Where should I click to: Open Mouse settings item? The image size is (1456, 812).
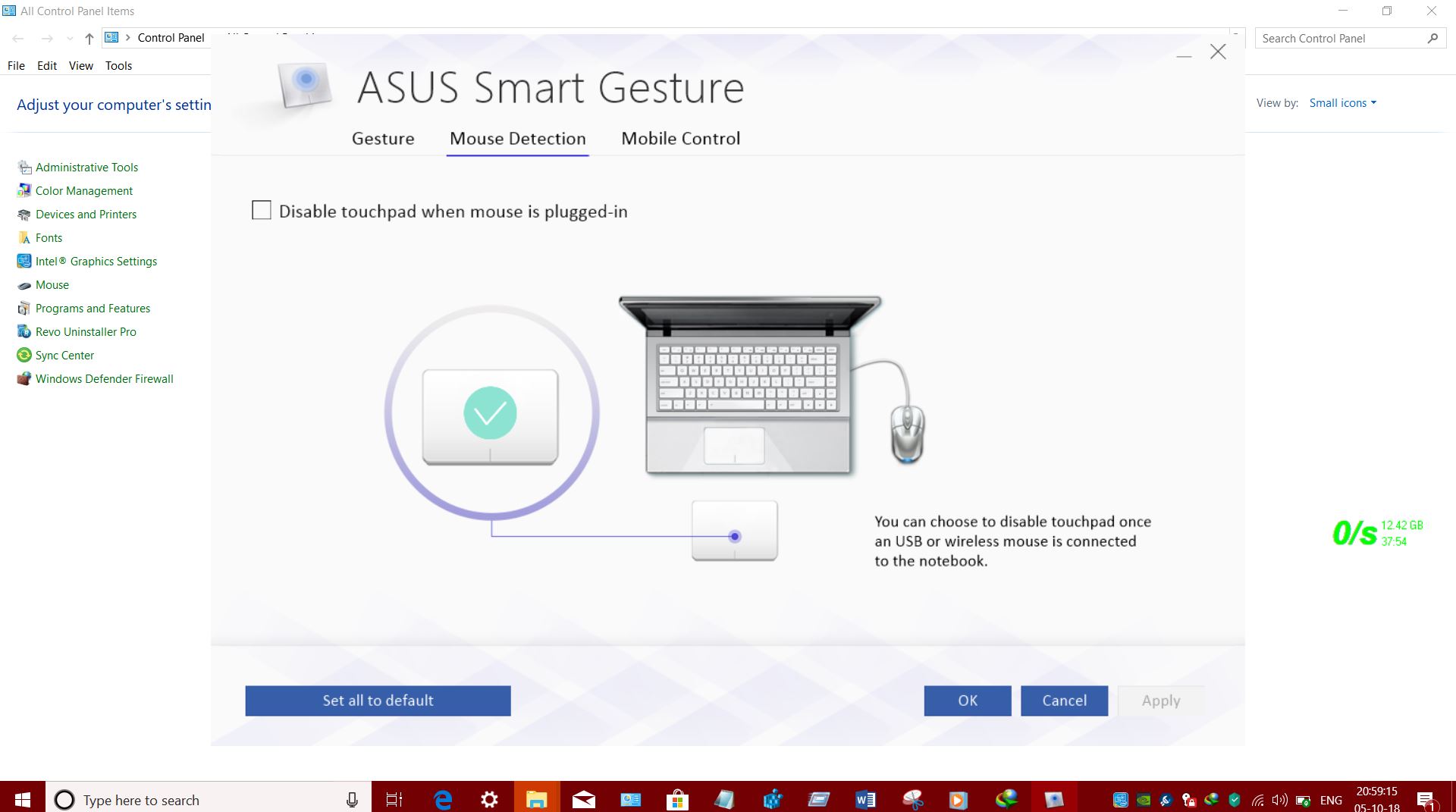43,285
